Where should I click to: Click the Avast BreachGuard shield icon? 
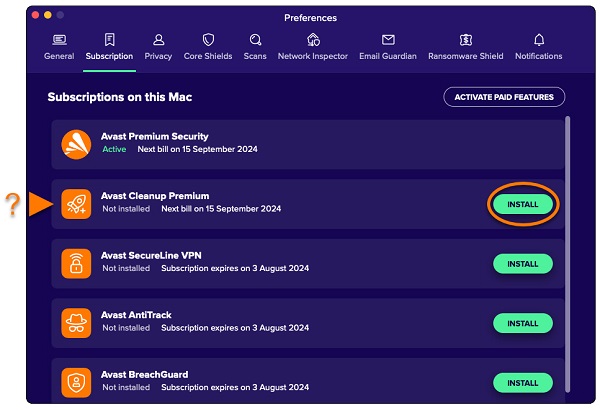coord(77,382)
